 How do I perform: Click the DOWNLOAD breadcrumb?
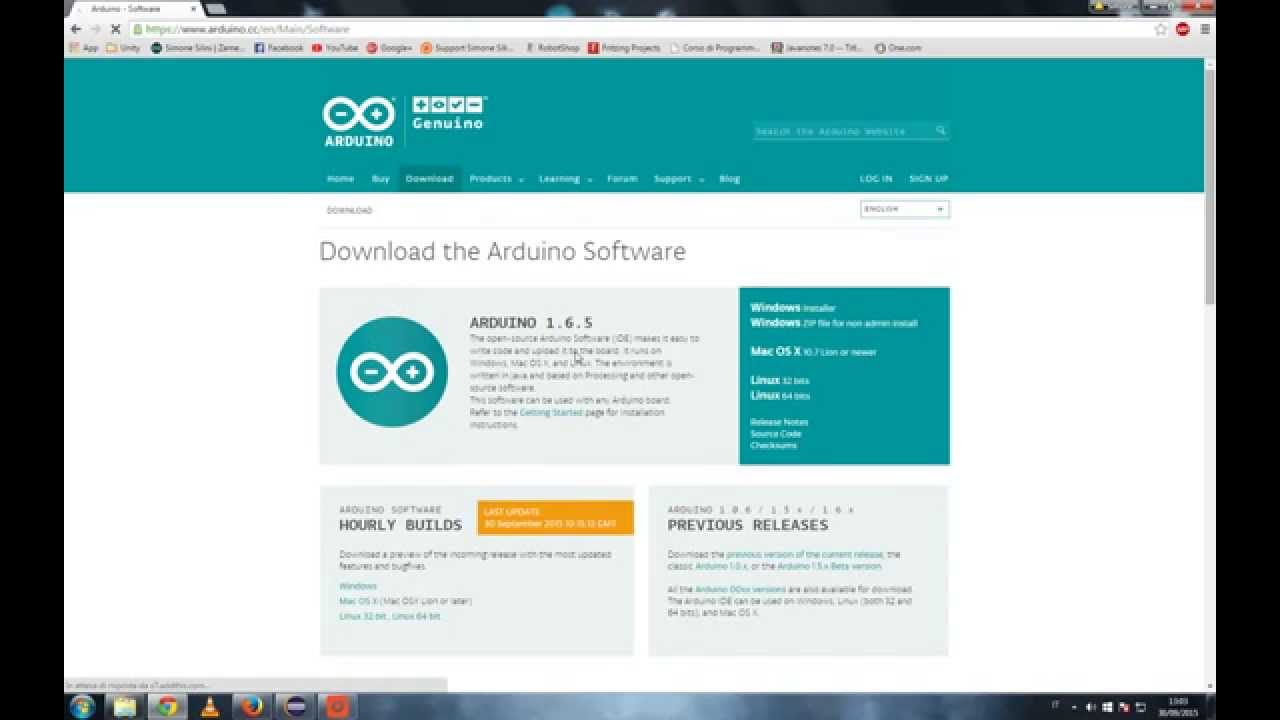tap(349, 210)
